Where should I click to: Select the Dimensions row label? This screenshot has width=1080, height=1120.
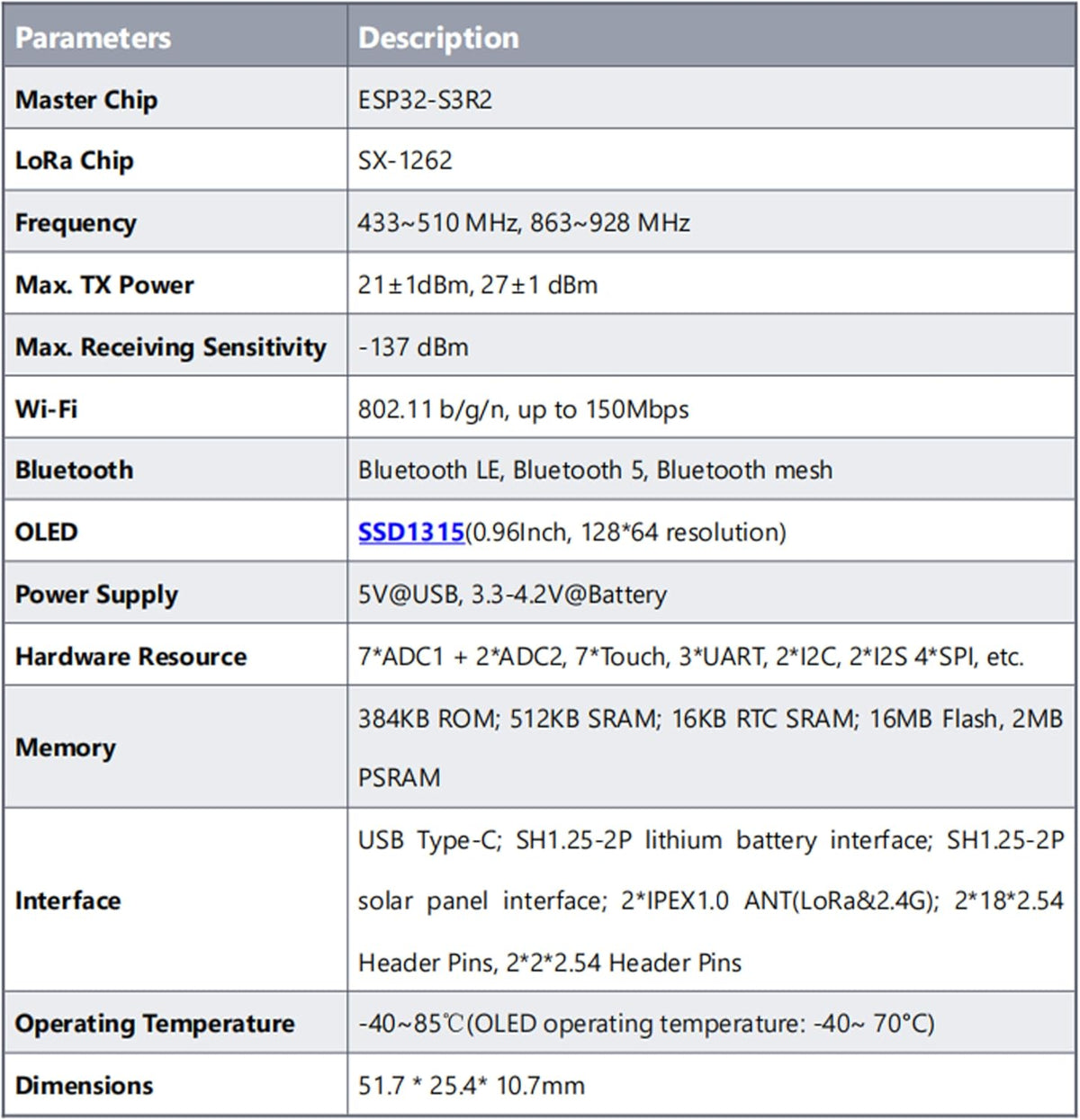point(84,1086)
